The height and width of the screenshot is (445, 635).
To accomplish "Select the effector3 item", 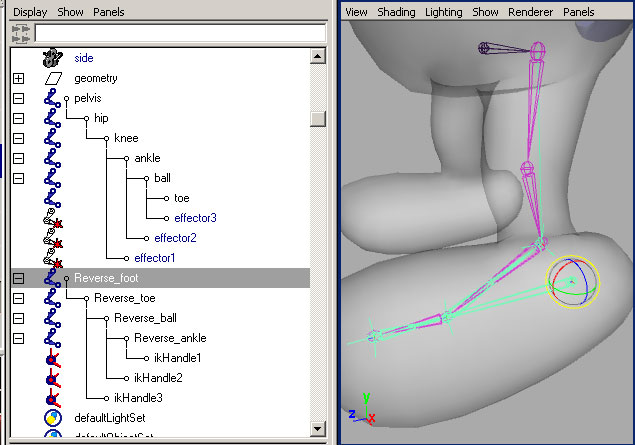I will coord(195,218).
